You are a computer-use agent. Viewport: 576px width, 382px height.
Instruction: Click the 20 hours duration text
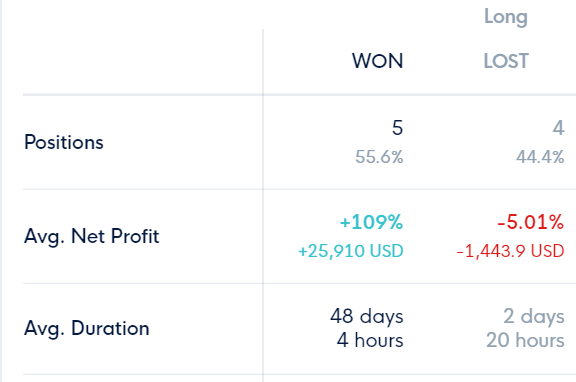pyautogui.click(x=525, y=340)
